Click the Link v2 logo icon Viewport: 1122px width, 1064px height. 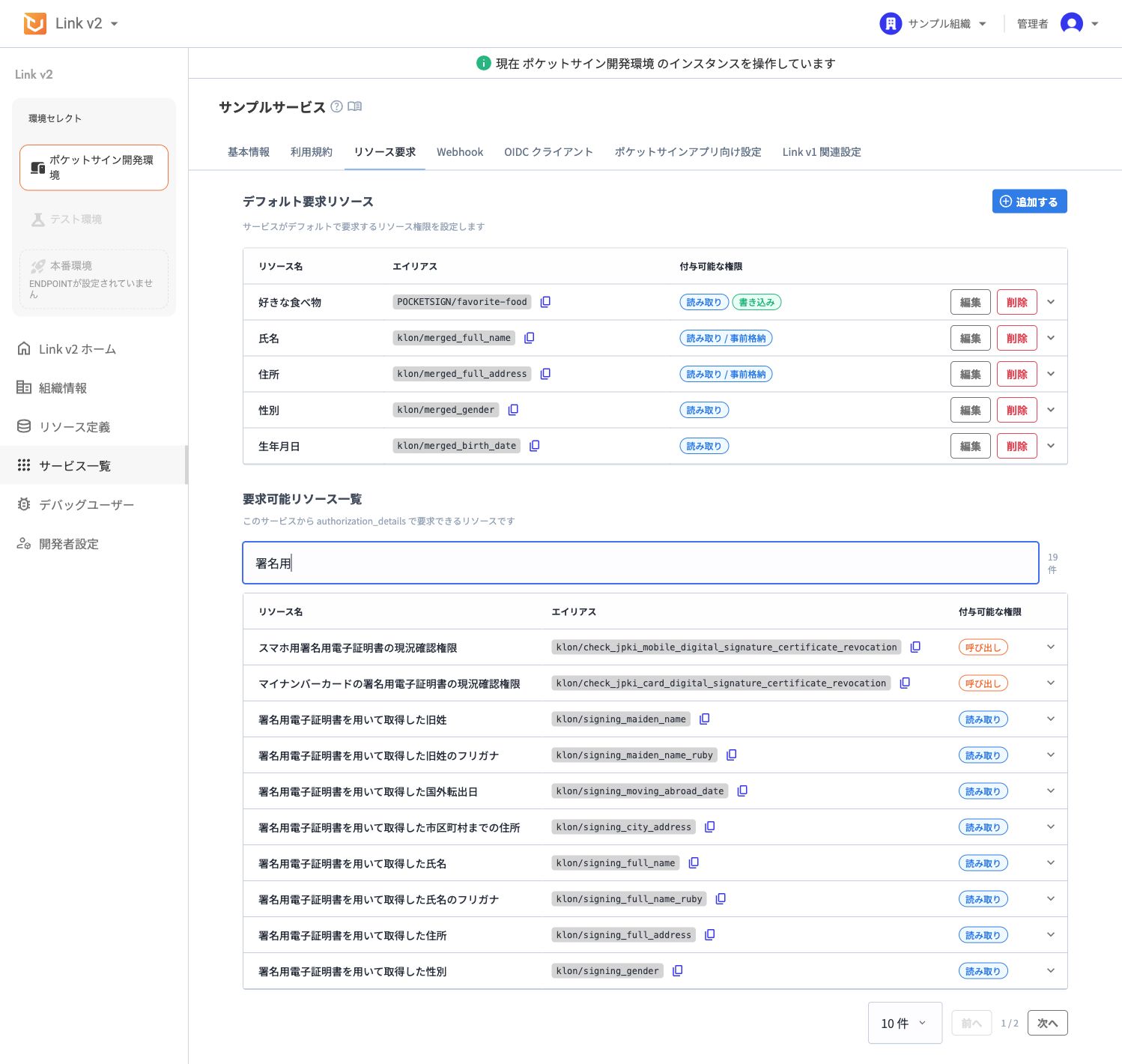click(x=34, y=23)
